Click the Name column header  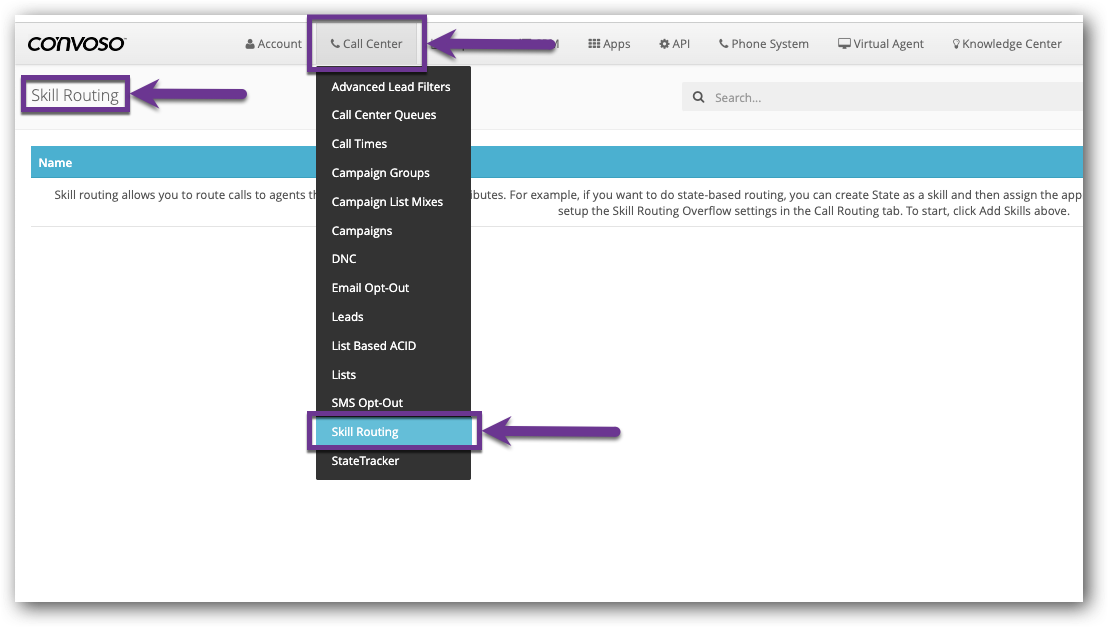(56, 163)
